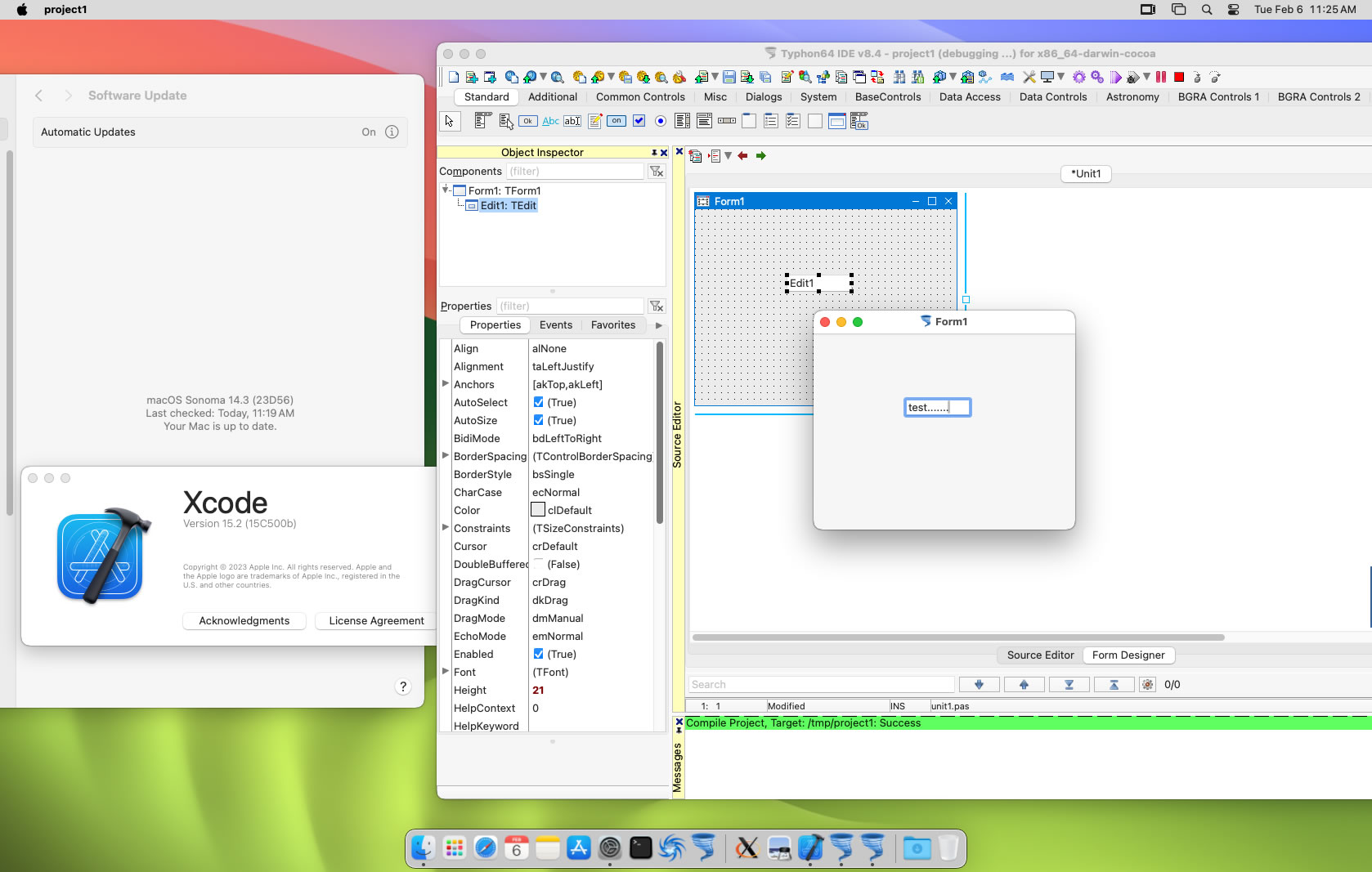Image resolution: width=1372 pixels, height=872 pixels.
Task: Select the TActionList component palette icon
Action: [859, 121]
